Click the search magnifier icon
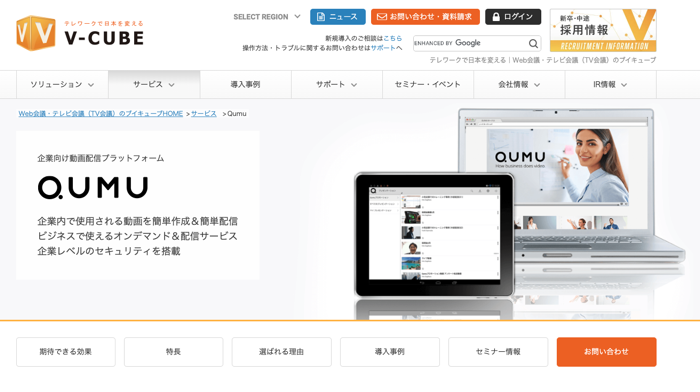The height and width of the screenshot is (392, 700). pos(533,43)
